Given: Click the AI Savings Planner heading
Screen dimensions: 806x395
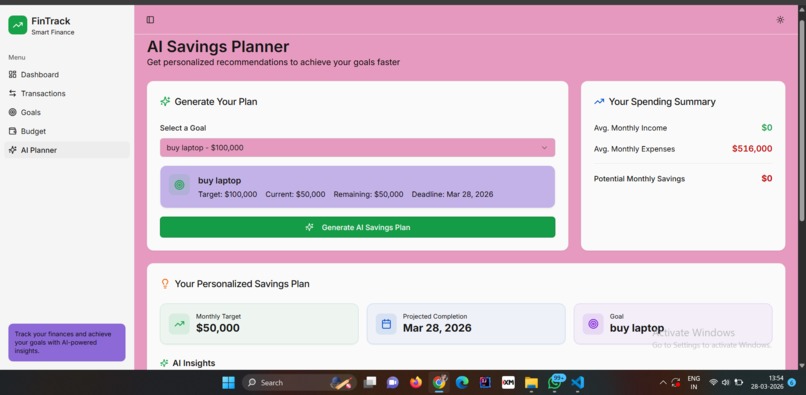Looking at the screenshot, I should tap(218, 47).
